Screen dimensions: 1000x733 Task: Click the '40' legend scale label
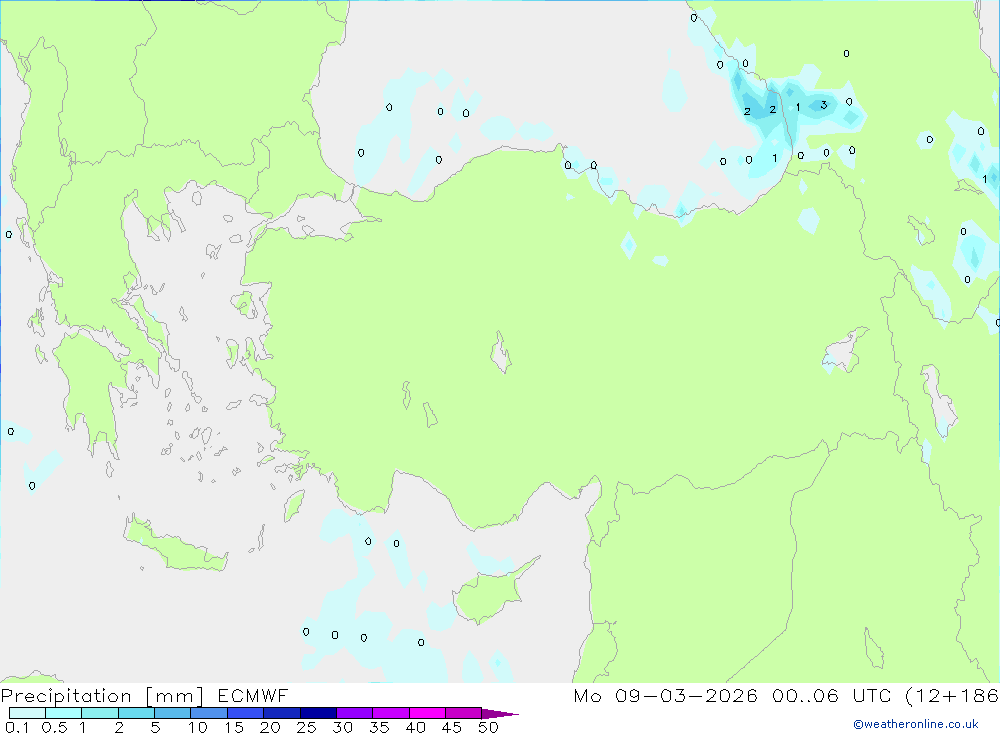click(416, 727)
